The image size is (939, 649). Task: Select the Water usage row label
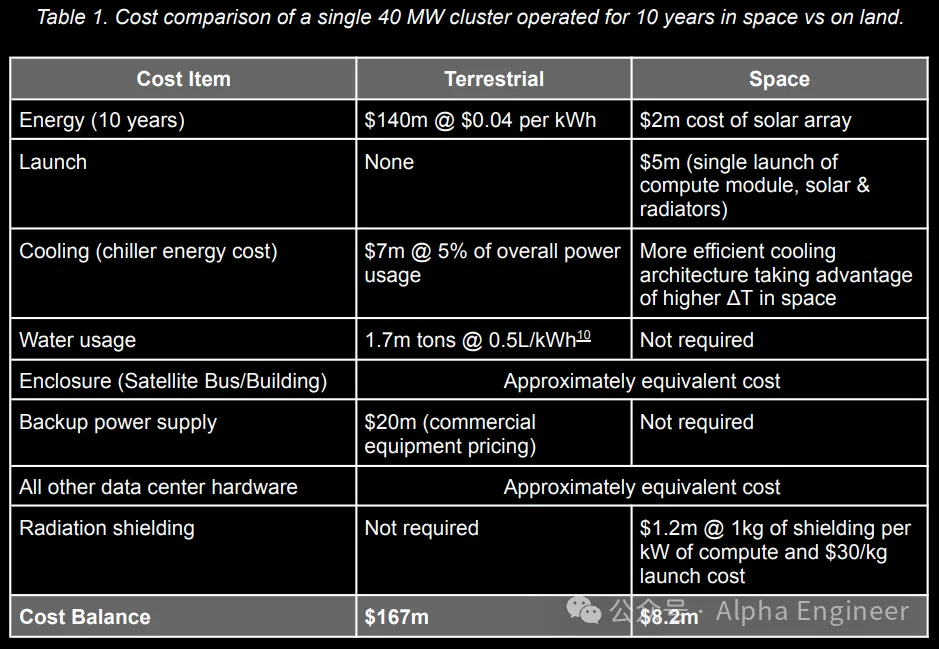point(77,340)
